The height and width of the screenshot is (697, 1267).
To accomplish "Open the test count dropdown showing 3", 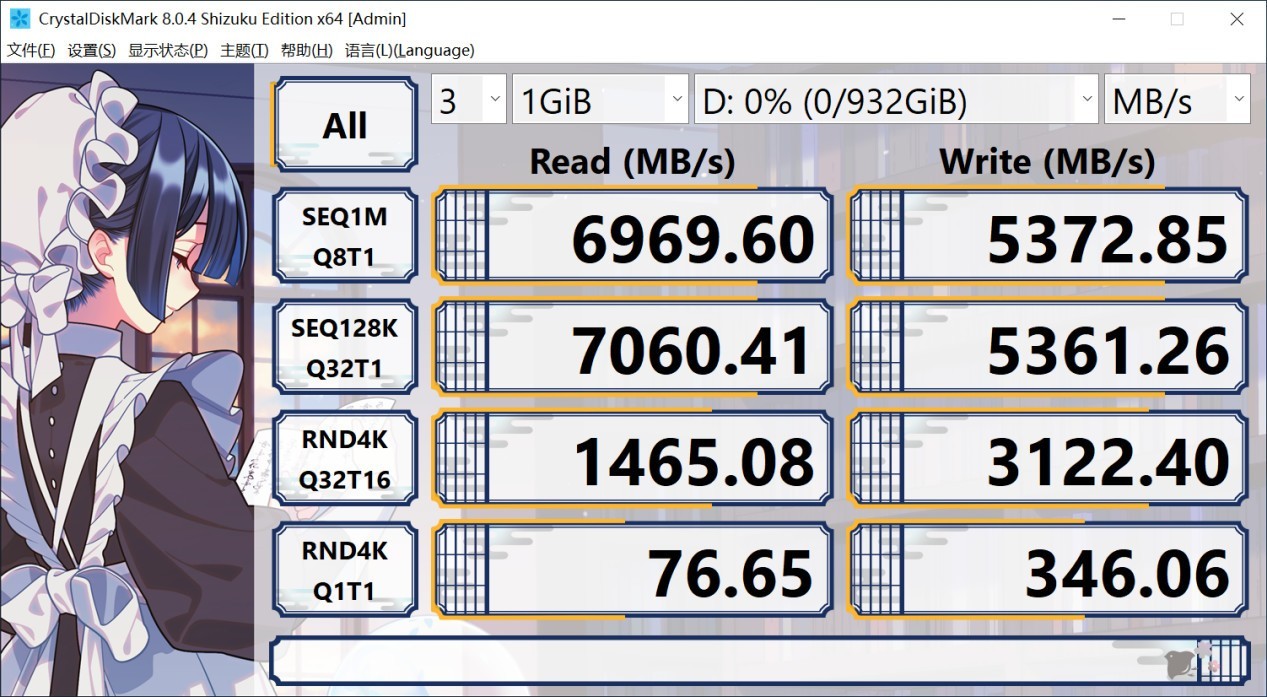I will 469,99.
